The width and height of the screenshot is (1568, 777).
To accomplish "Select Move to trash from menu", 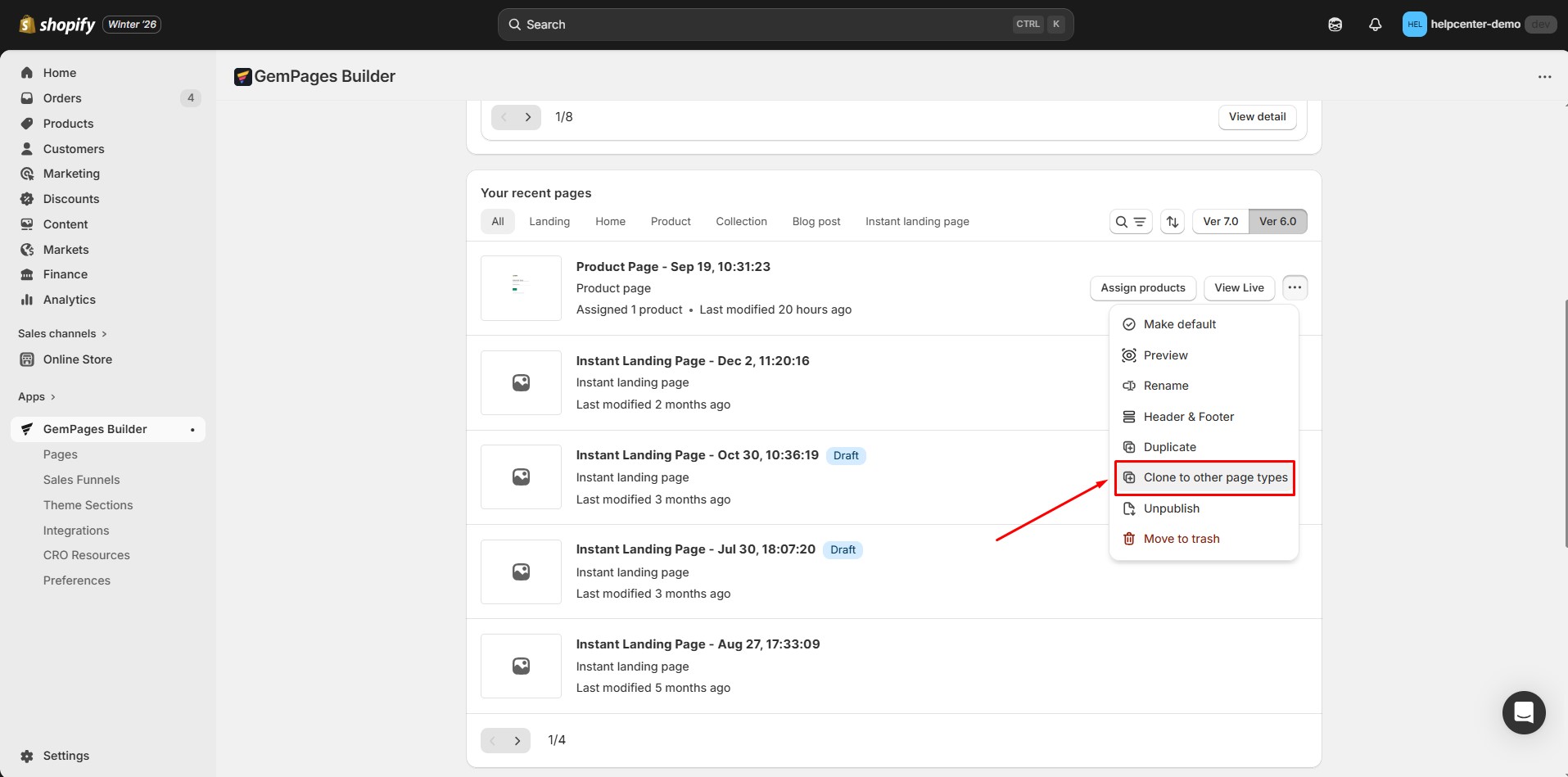I will 1181,539.
